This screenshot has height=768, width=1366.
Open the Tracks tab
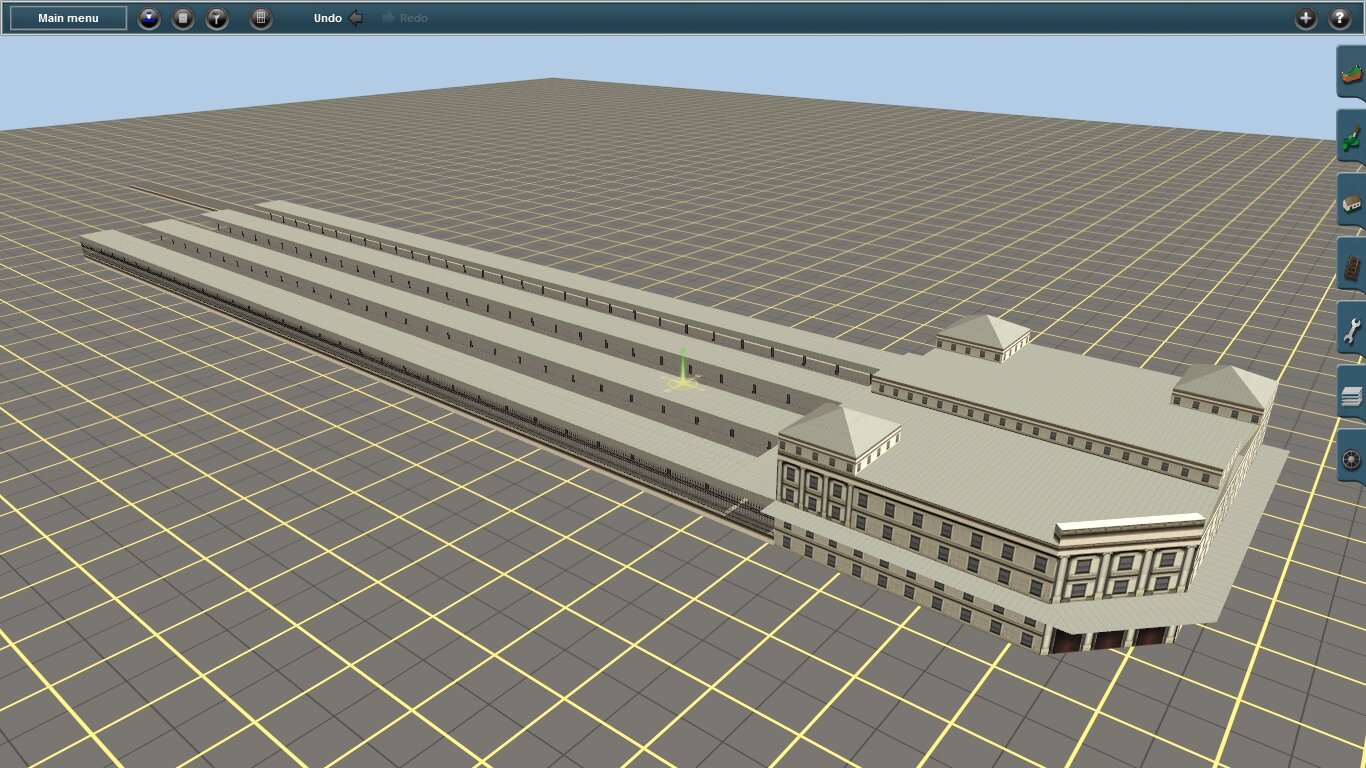point(1352,264)
